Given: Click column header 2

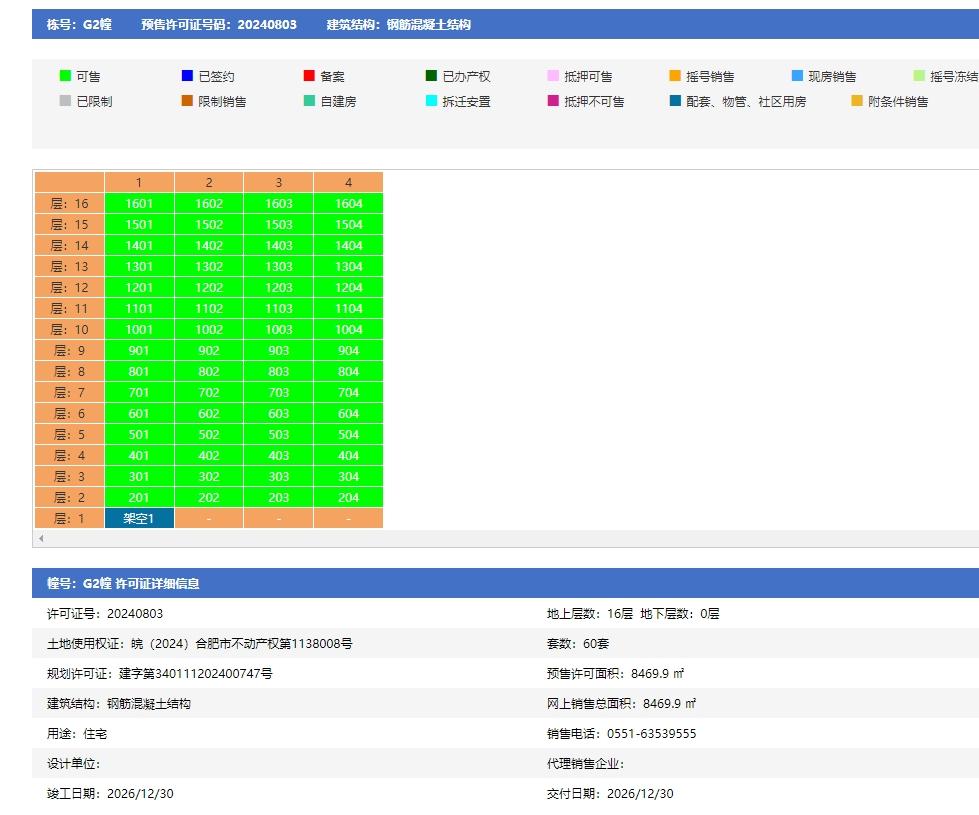Looking at the screenshot, I should 209,182.
